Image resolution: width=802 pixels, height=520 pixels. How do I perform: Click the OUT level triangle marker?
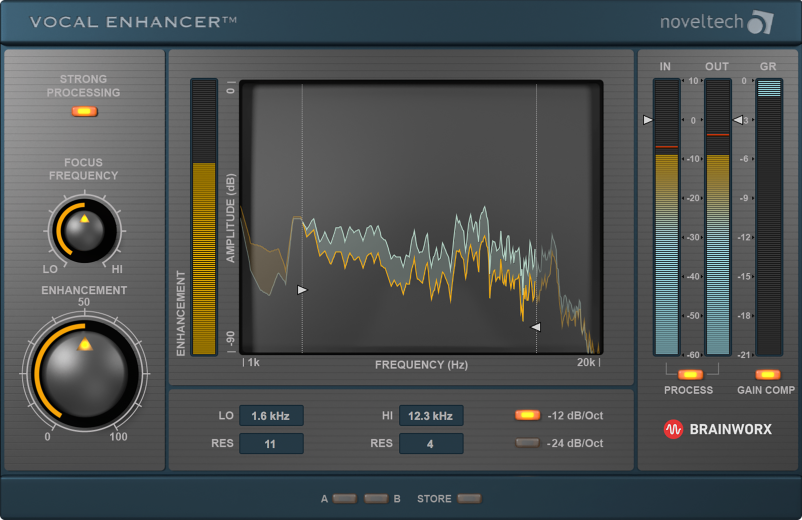click(x=738, y=120)
